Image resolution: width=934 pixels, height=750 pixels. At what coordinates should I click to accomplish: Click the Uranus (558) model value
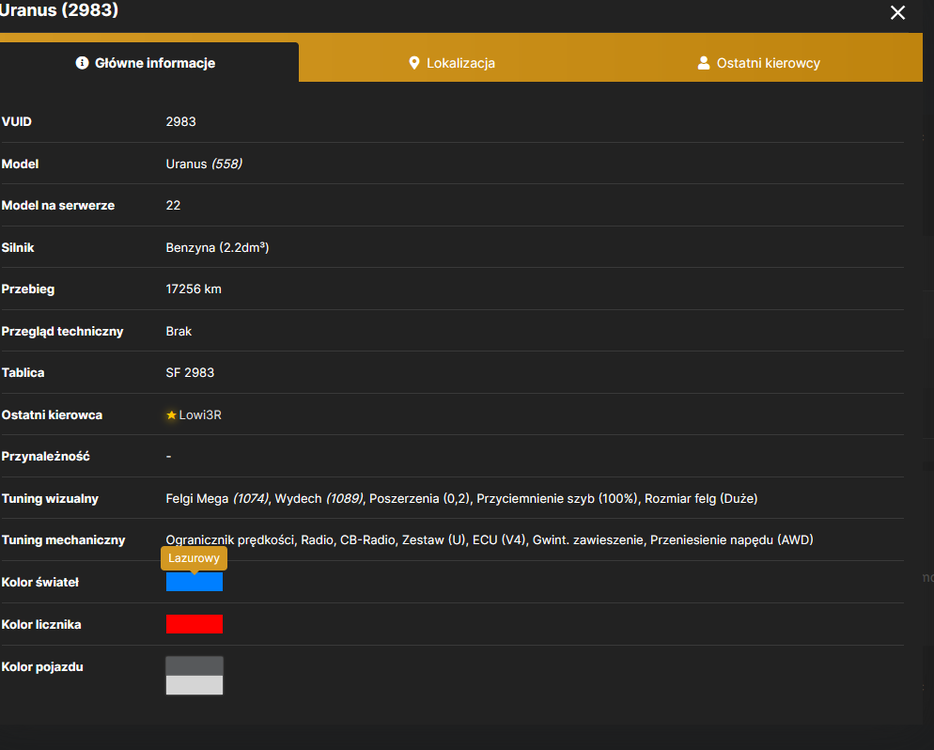pos(204,164)
